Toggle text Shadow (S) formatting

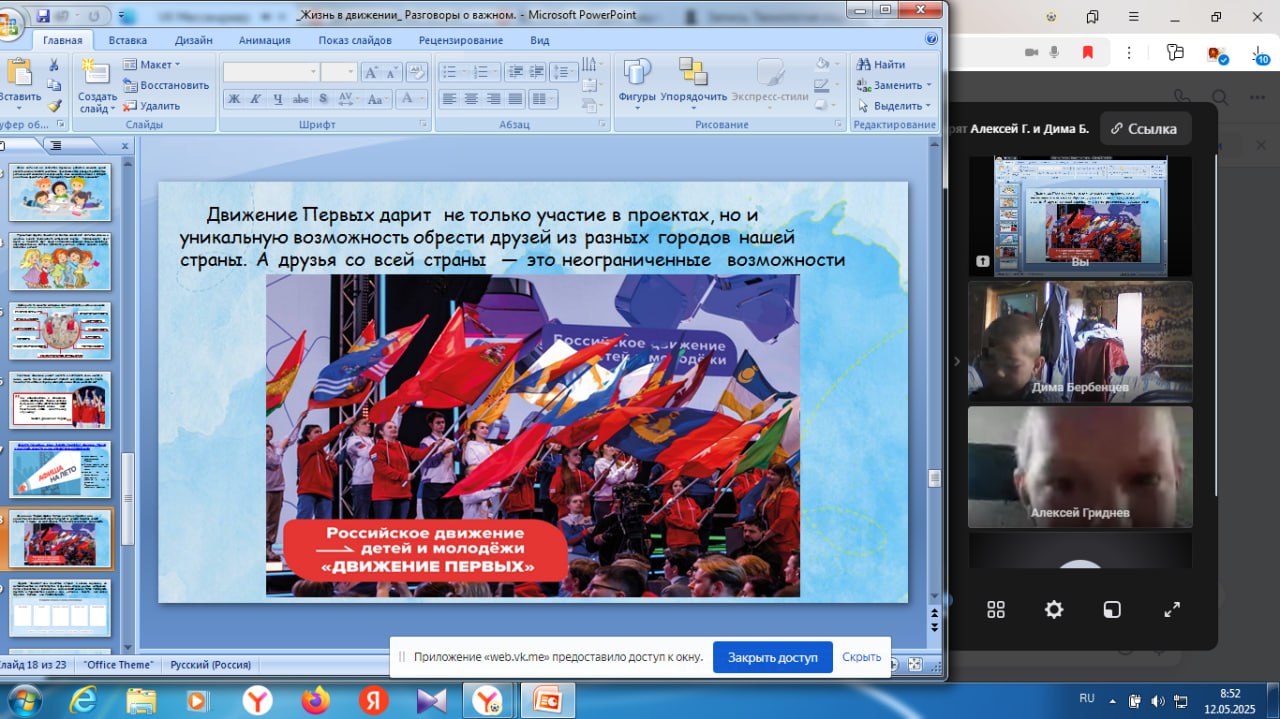(x=323, y=99)
